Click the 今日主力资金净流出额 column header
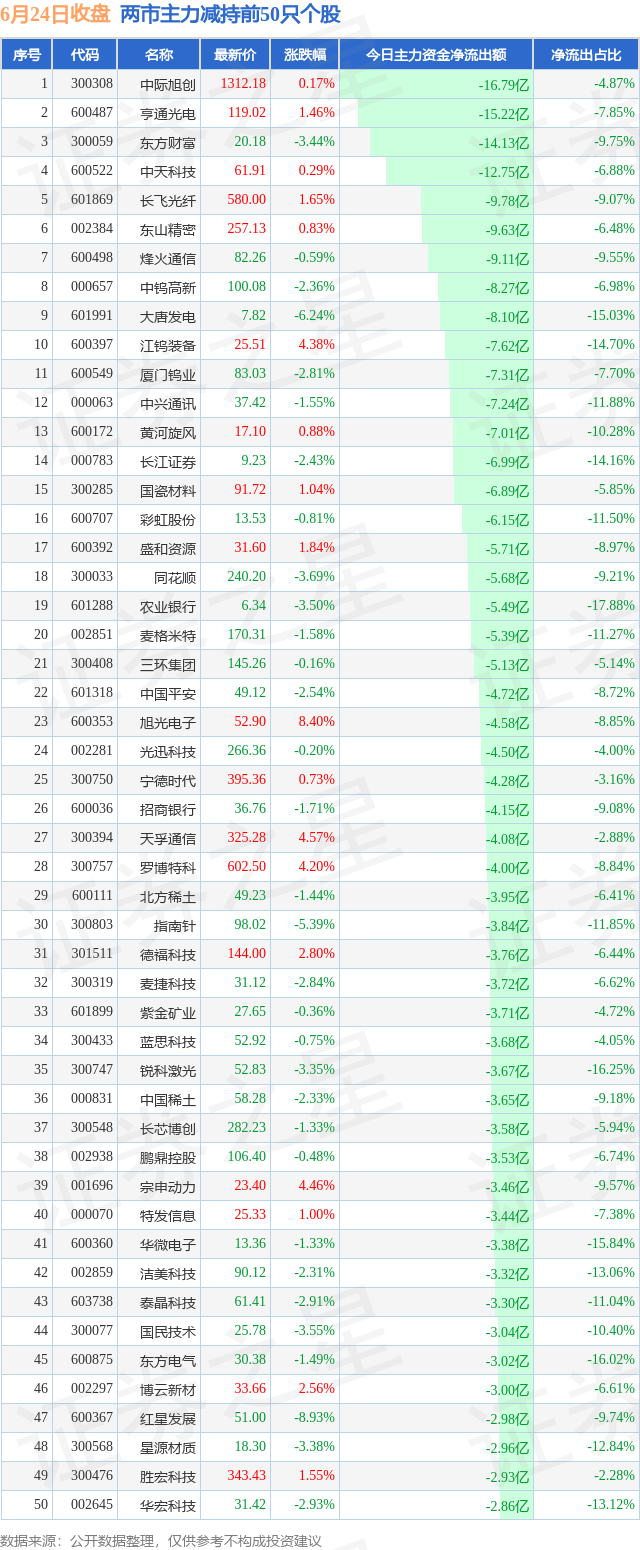Screen dimensions: 640x1550 (x=435, y=55)
